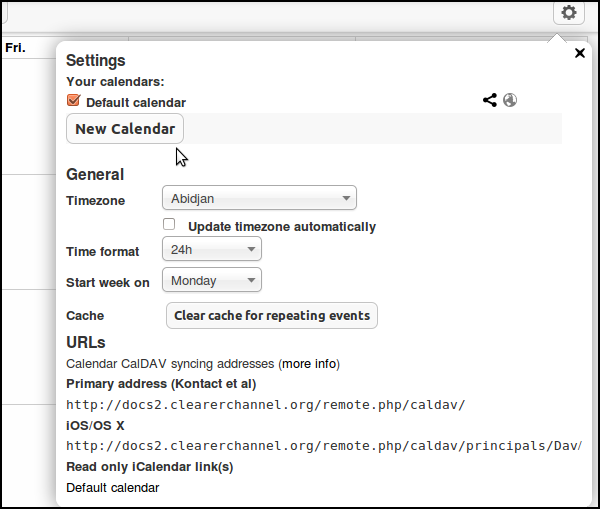Select the iOS/OS X principals URL
The width and height of the screenshot is (600, 509).
[x=323, y=446]
